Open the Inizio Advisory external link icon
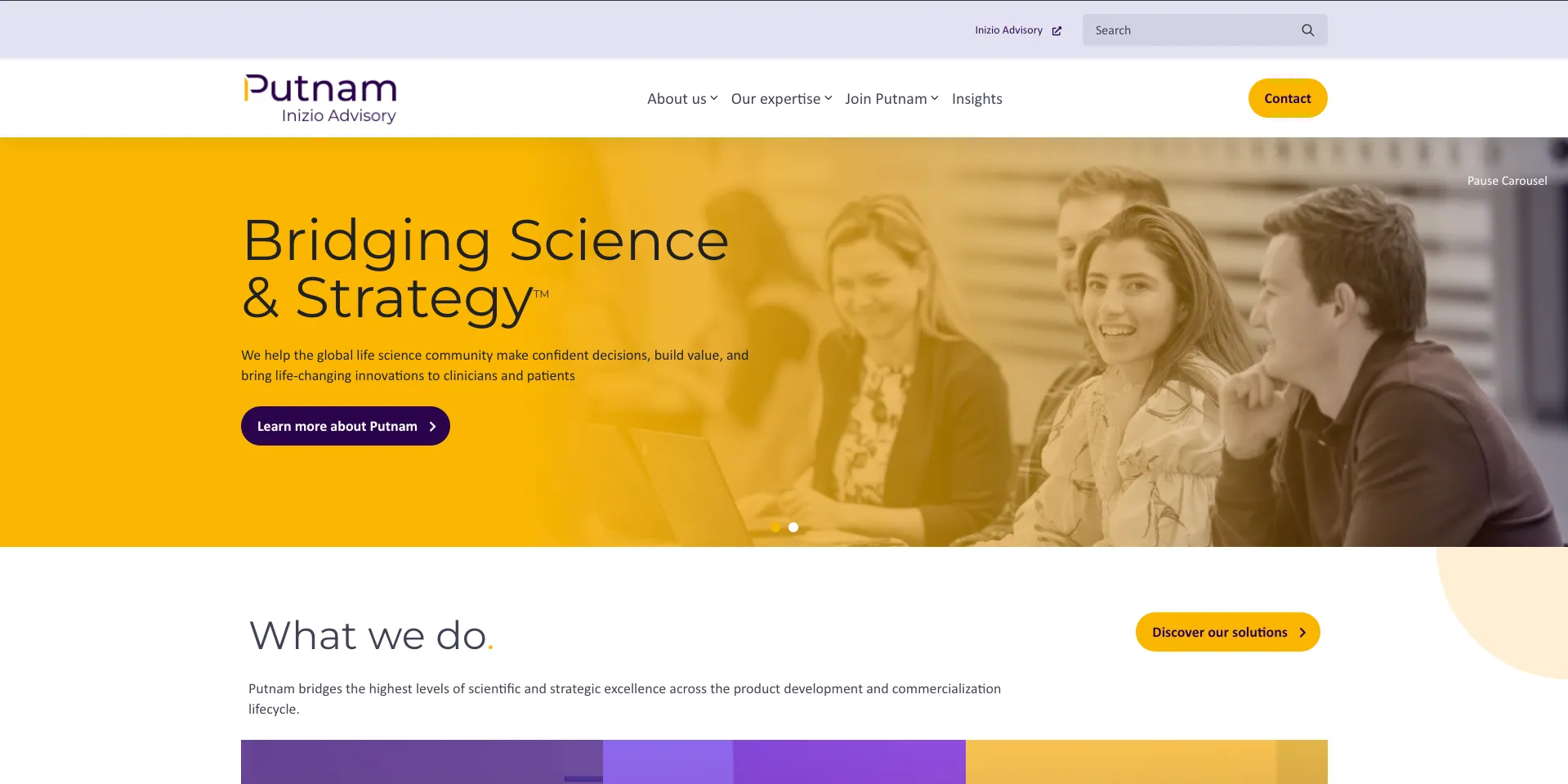The height and width of the screenshot is (784, 1568). click(x=1057, y=31)
